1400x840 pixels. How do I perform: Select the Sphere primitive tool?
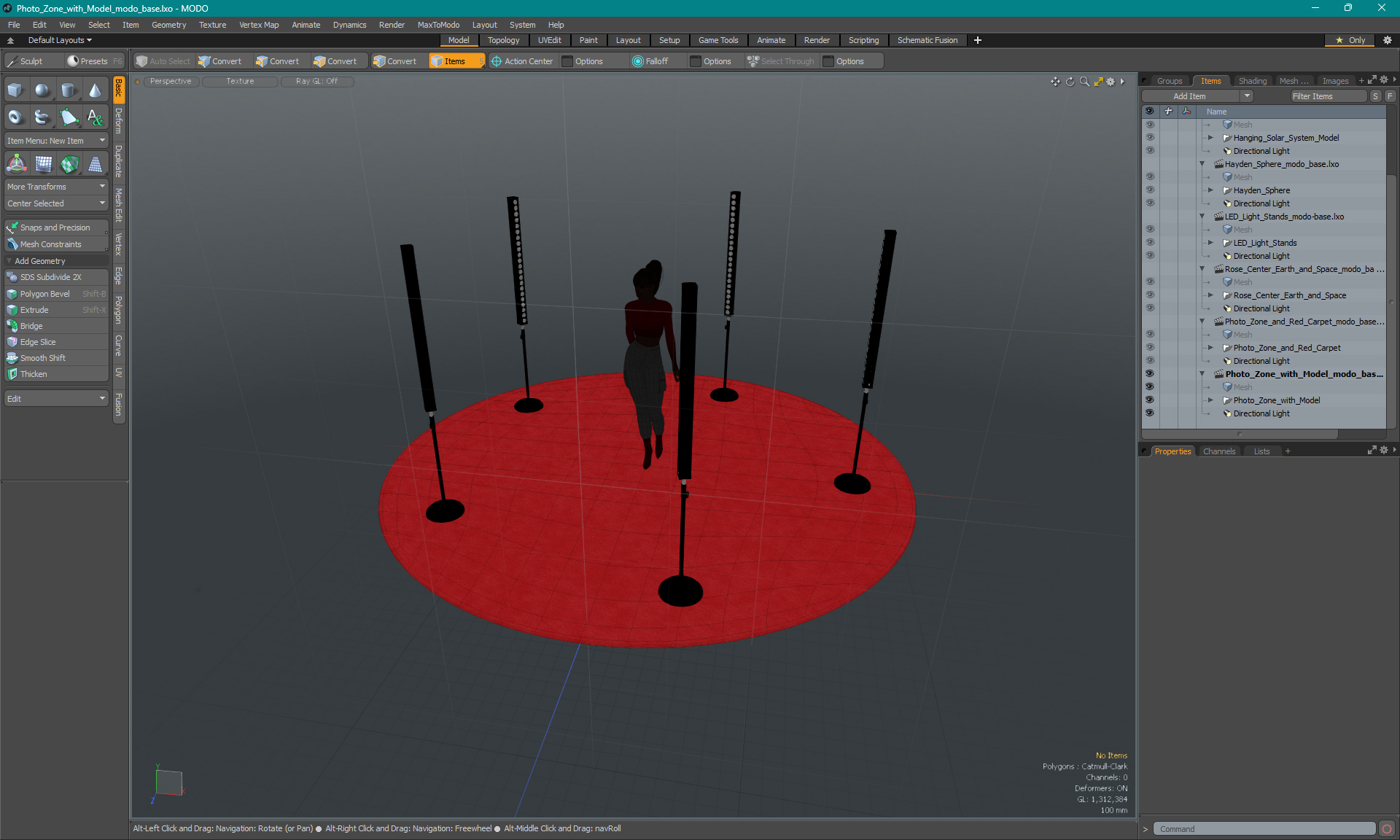pos(42,90)
